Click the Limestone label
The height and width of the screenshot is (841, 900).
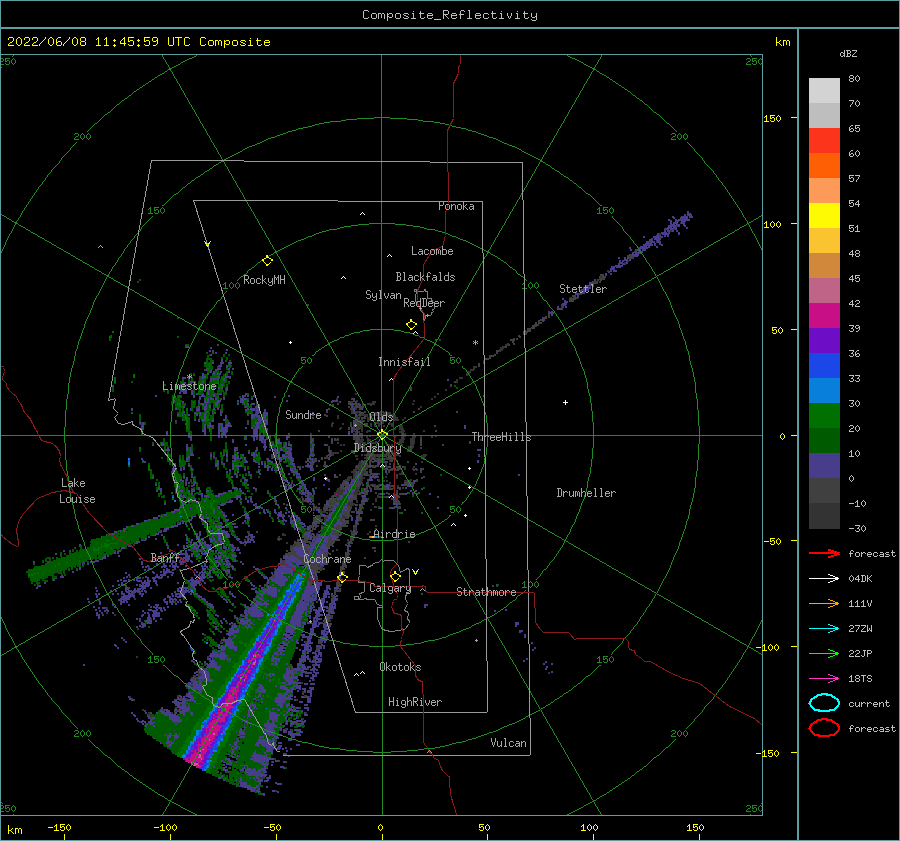tap(189, 386)
